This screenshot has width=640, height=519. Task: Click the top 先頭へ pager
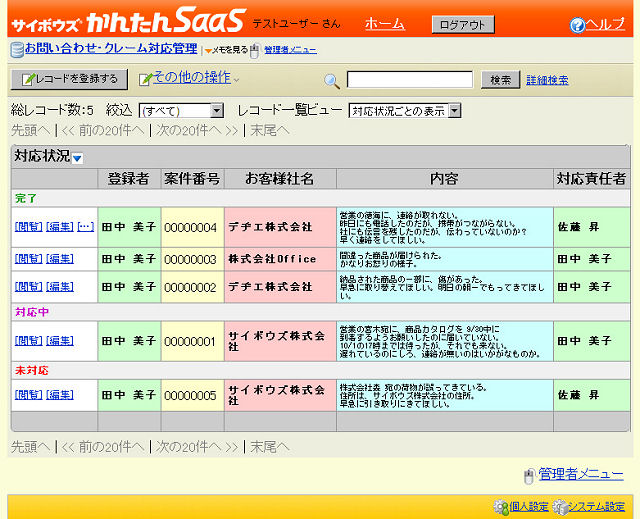(30, 131)
